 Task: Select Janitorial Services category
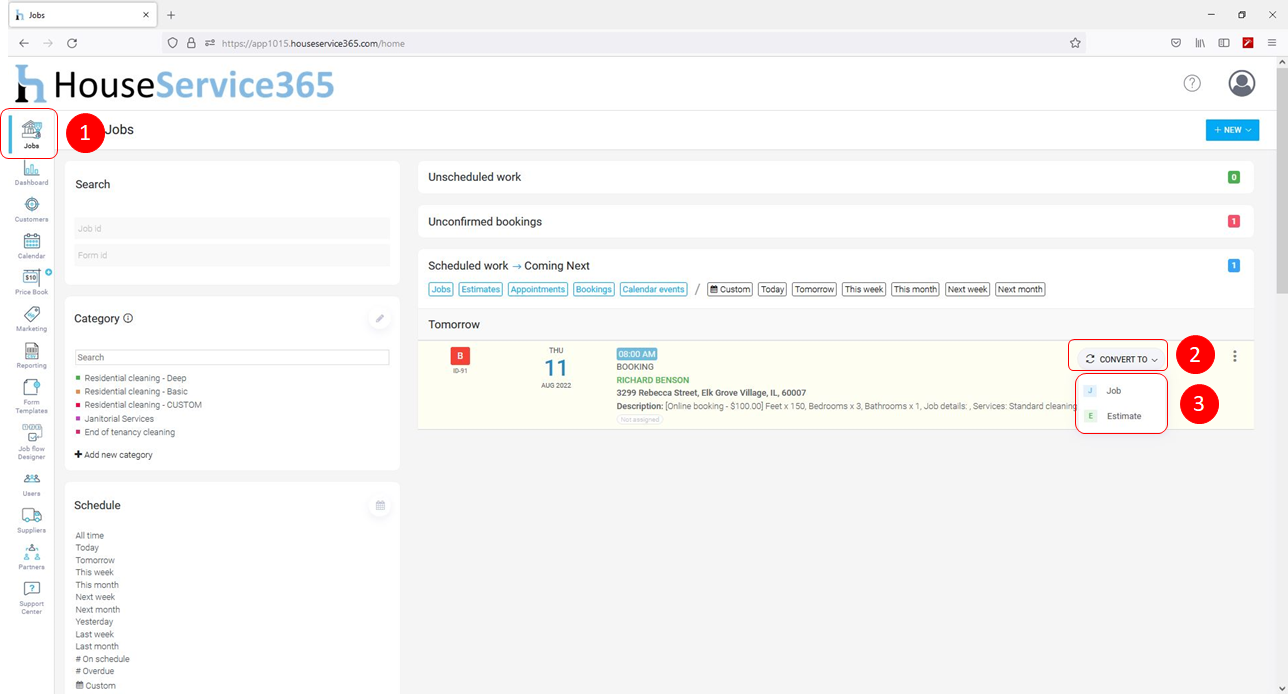coord(119,419)
